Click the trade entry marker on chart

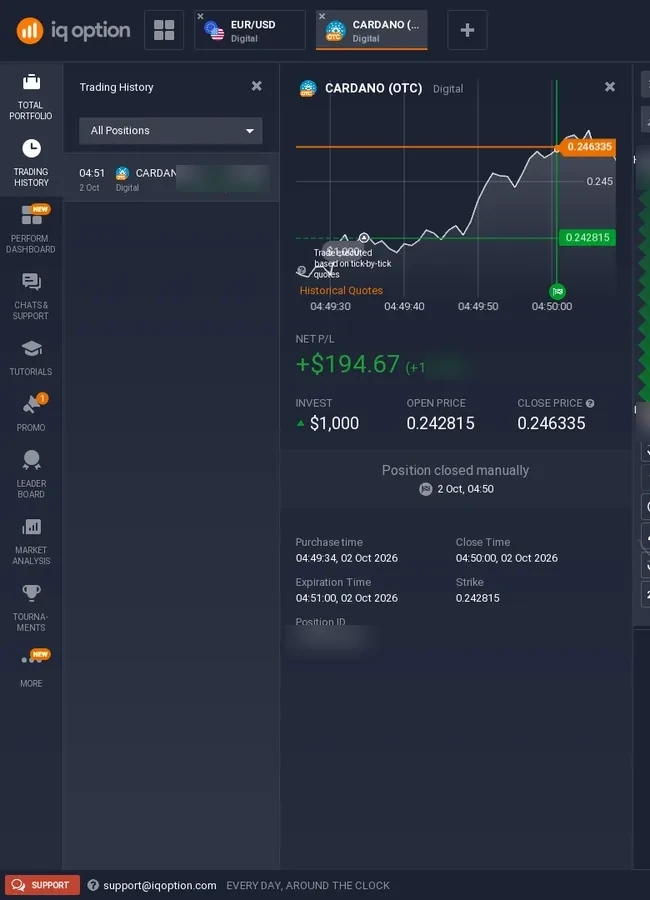pos(363,237)
